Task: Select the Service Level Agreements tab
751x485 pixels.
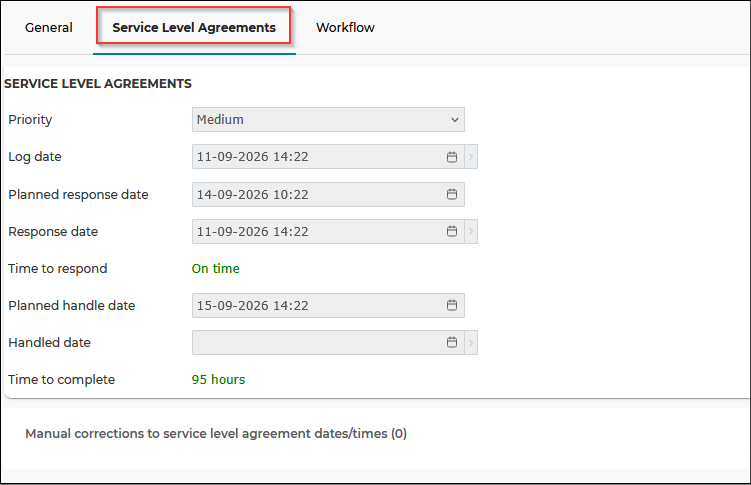Action: click(194, 28)
